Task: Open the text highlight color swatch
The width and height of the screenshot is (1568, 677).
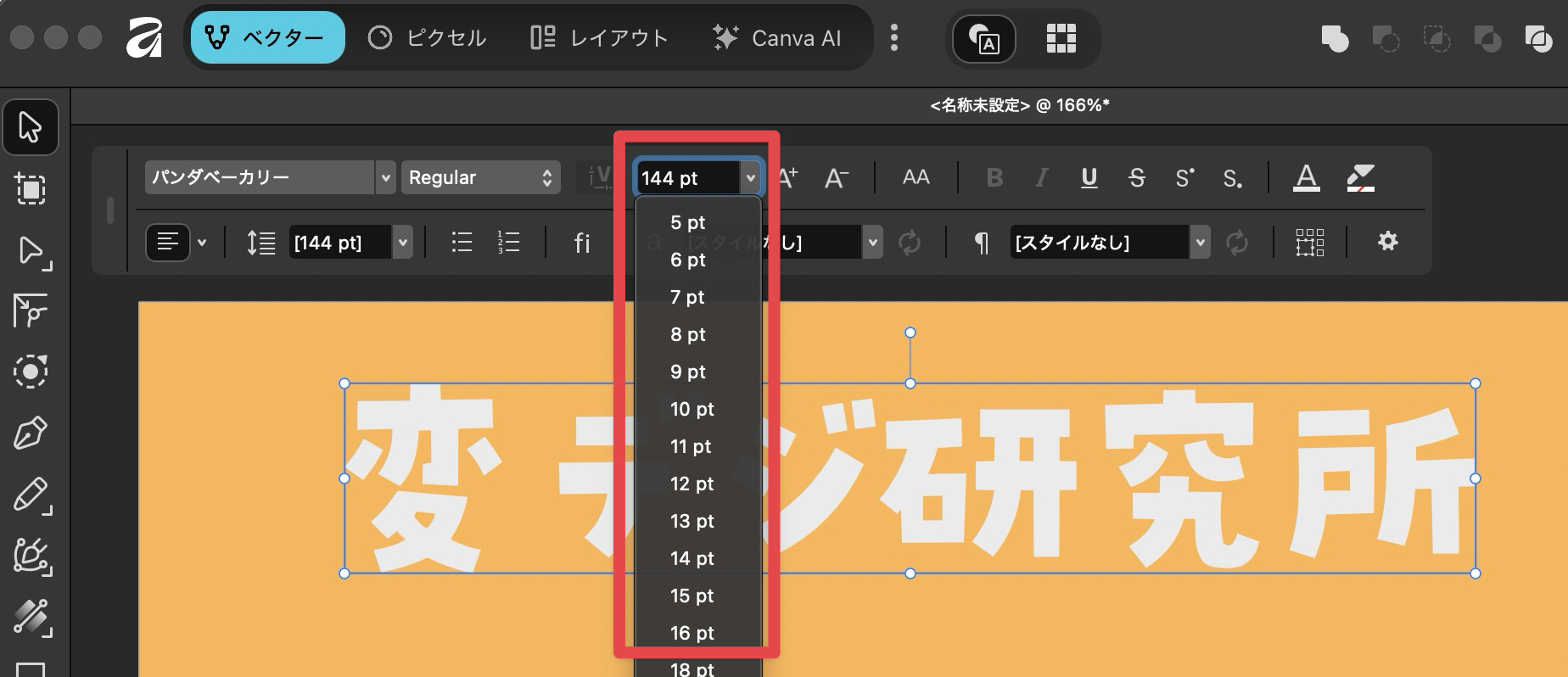Action: coord(1360,177)
